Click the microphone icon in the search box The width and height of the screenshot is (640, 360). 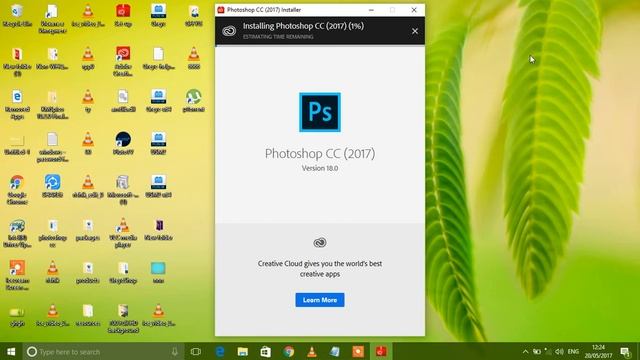coord(175,351)
